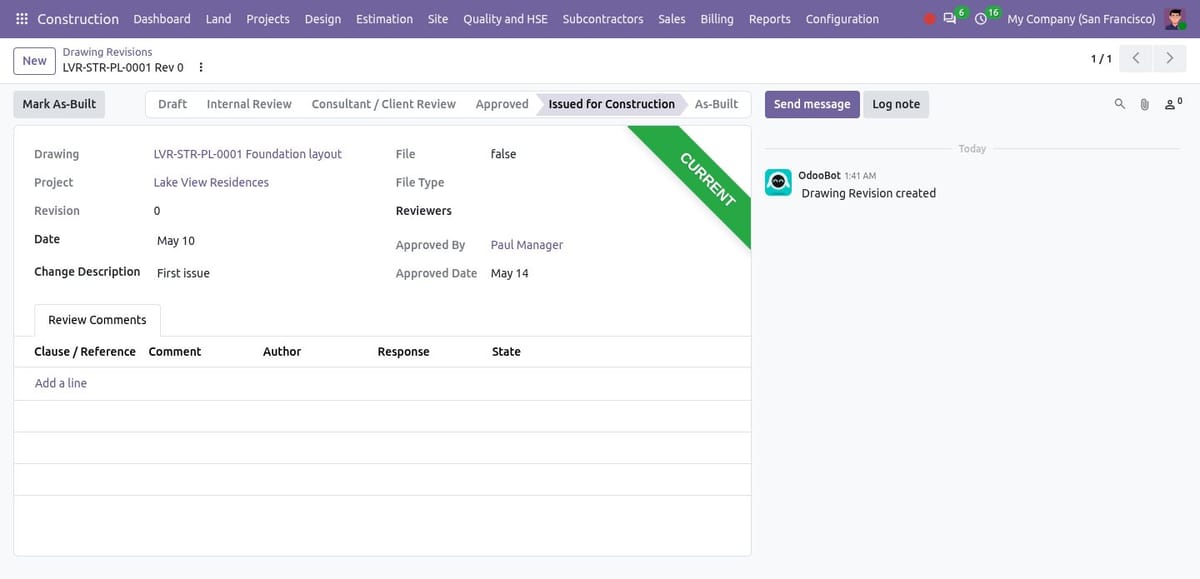Viewport: 1200px width, 579px height.
Task: Select the Review Comments tab
Action: point(97,320)
